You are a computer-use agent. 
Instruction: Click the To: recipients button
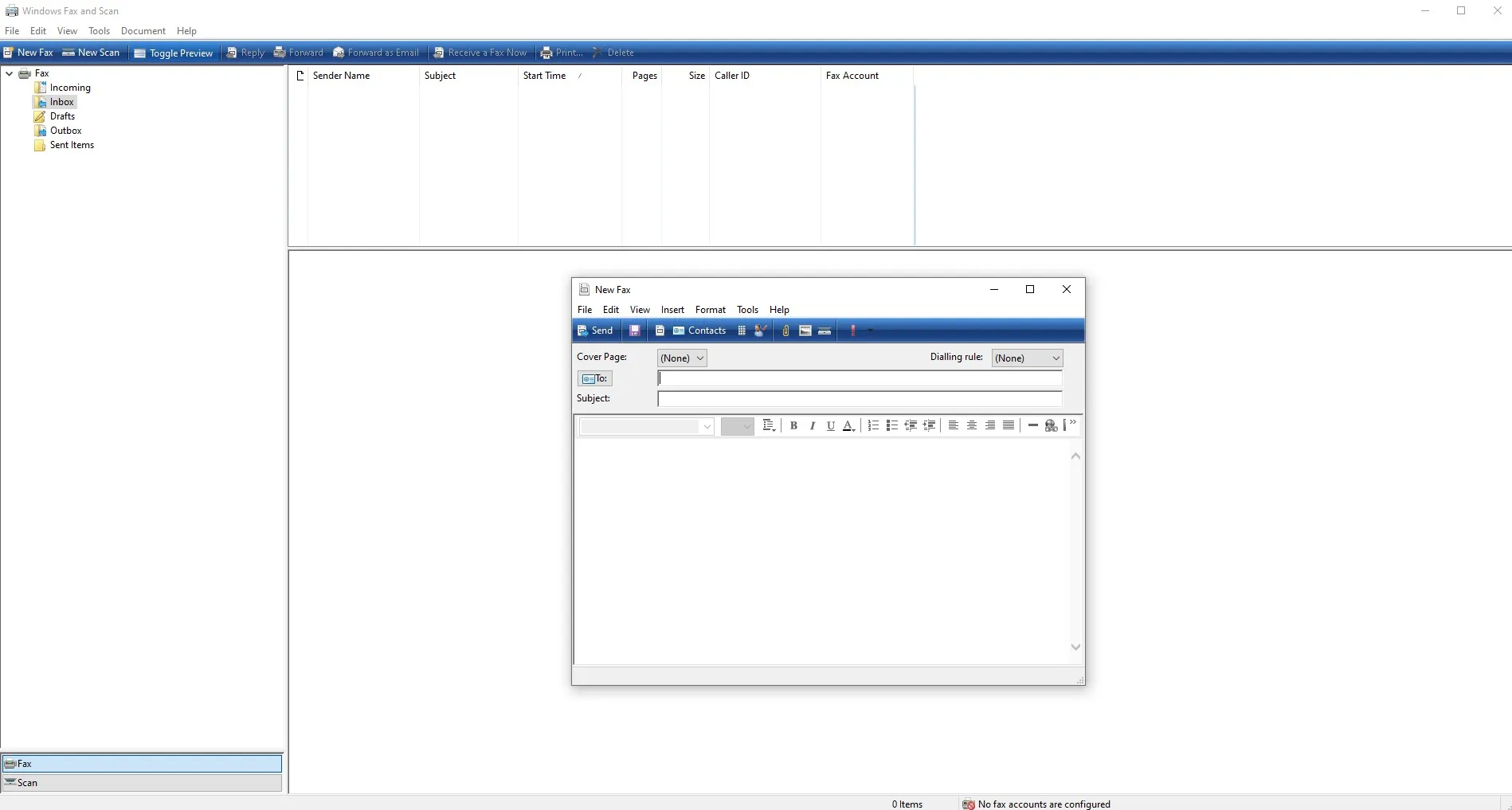595,378
